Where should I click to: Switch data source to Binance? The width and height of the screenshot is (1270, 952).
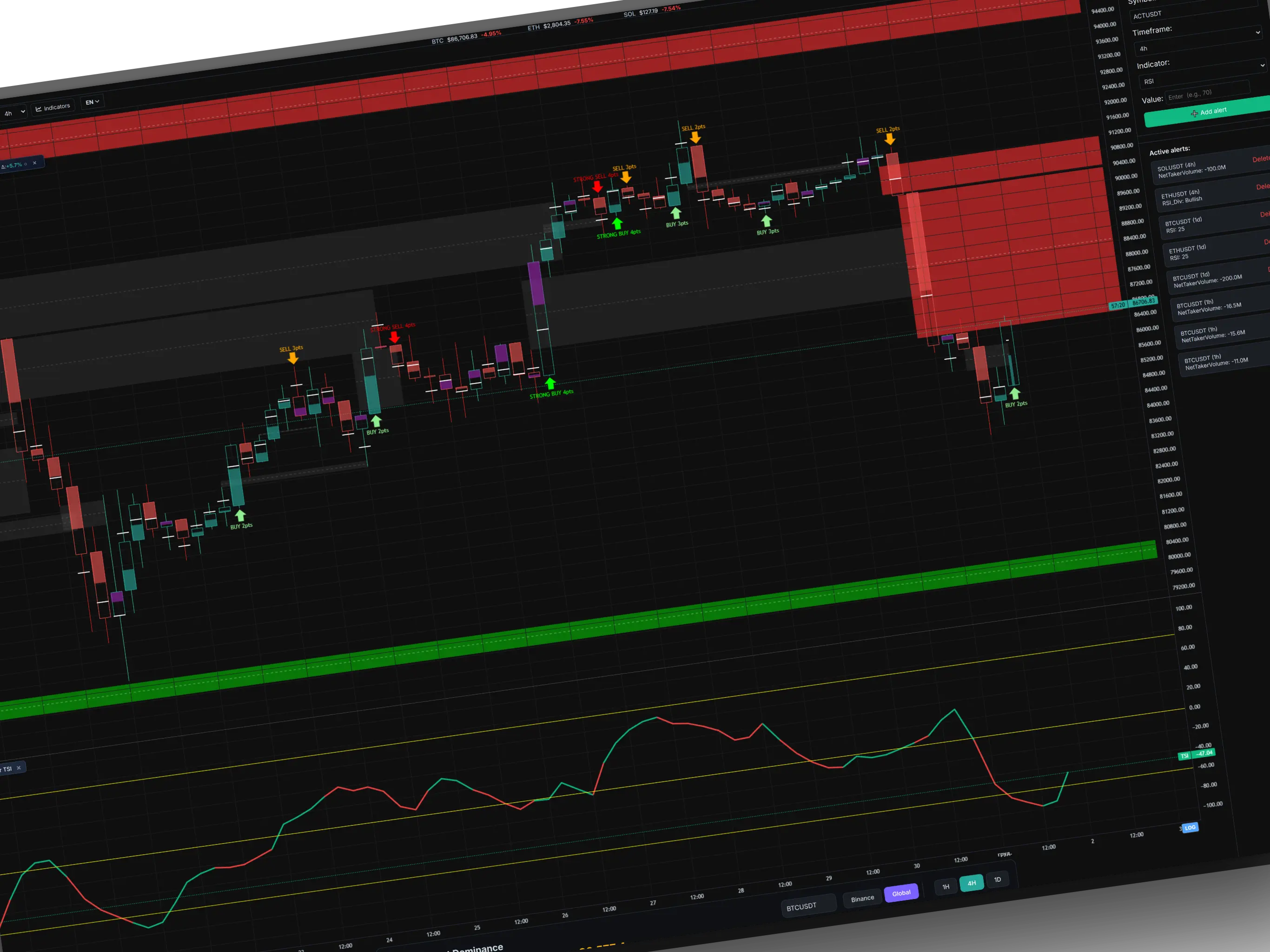862,899
